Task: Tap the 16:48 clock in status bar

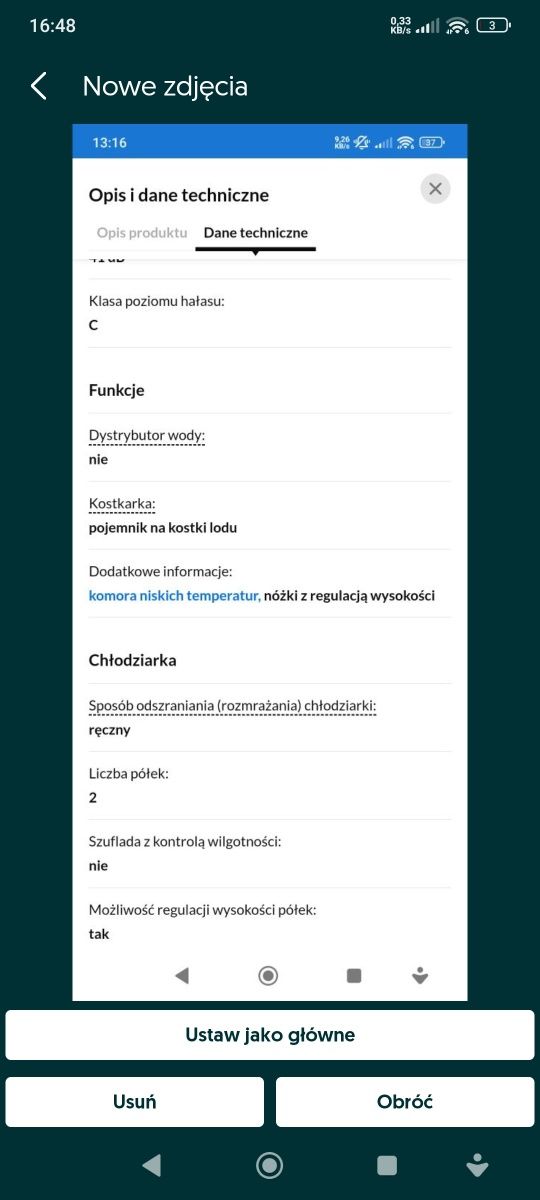Action: tap(52, 26)
